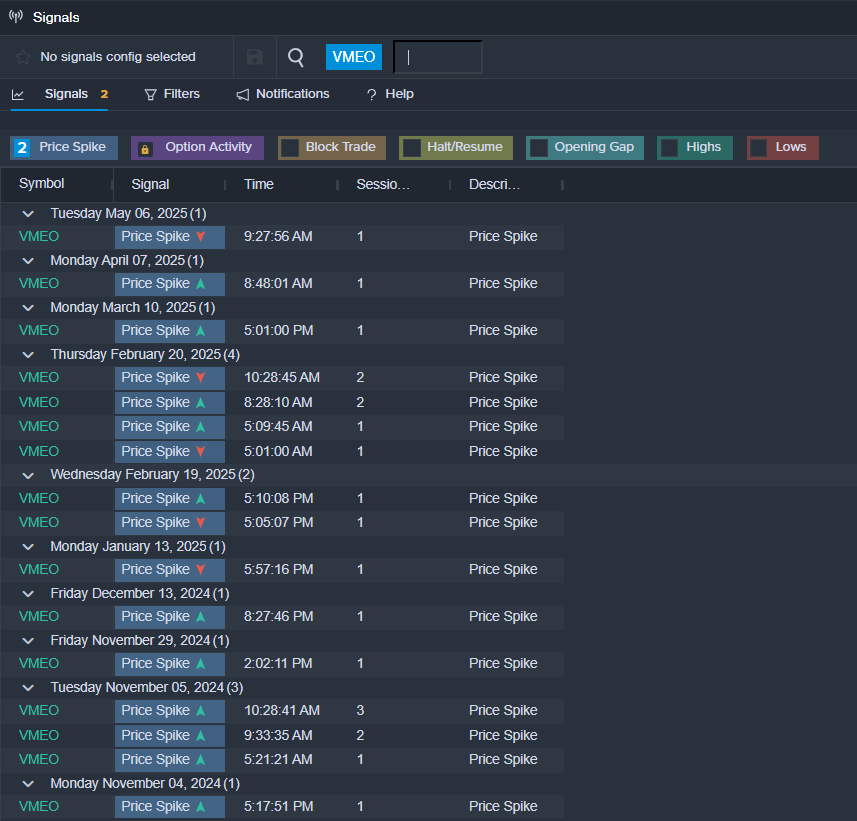Open VMEO link in April 07 row
The width and height of the screenshot is (857, 821).
[x=39, y=284]
